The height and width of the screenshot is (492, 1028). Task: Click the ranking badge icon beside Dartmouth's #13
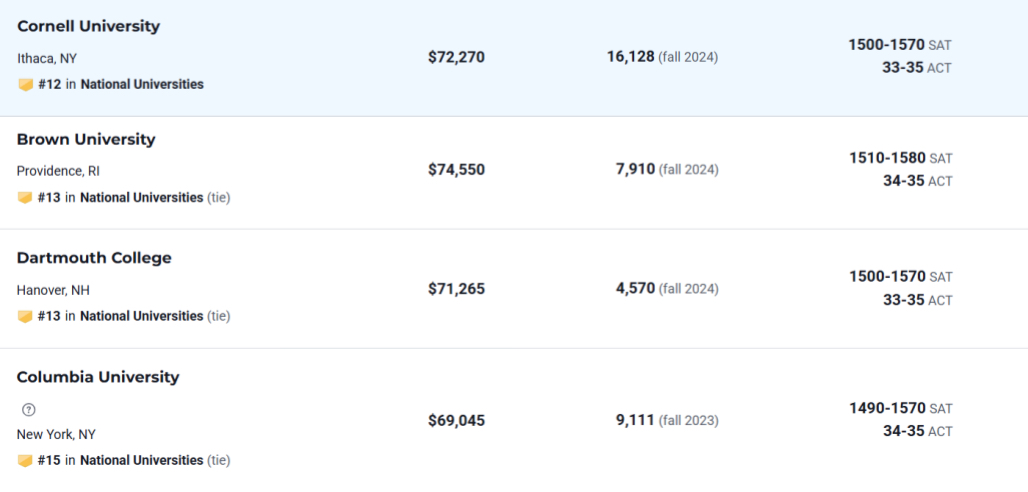tap(25, 316)
